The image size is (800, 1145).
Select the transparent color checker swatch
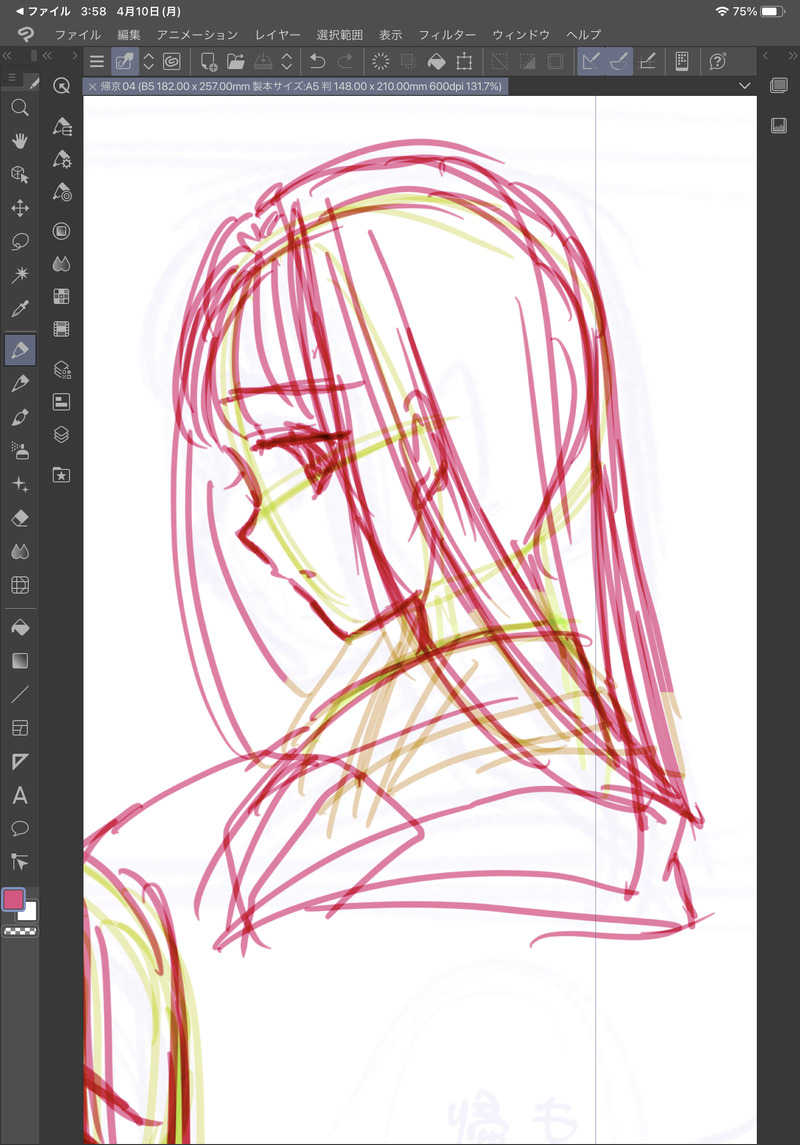[x=20, y=931]
